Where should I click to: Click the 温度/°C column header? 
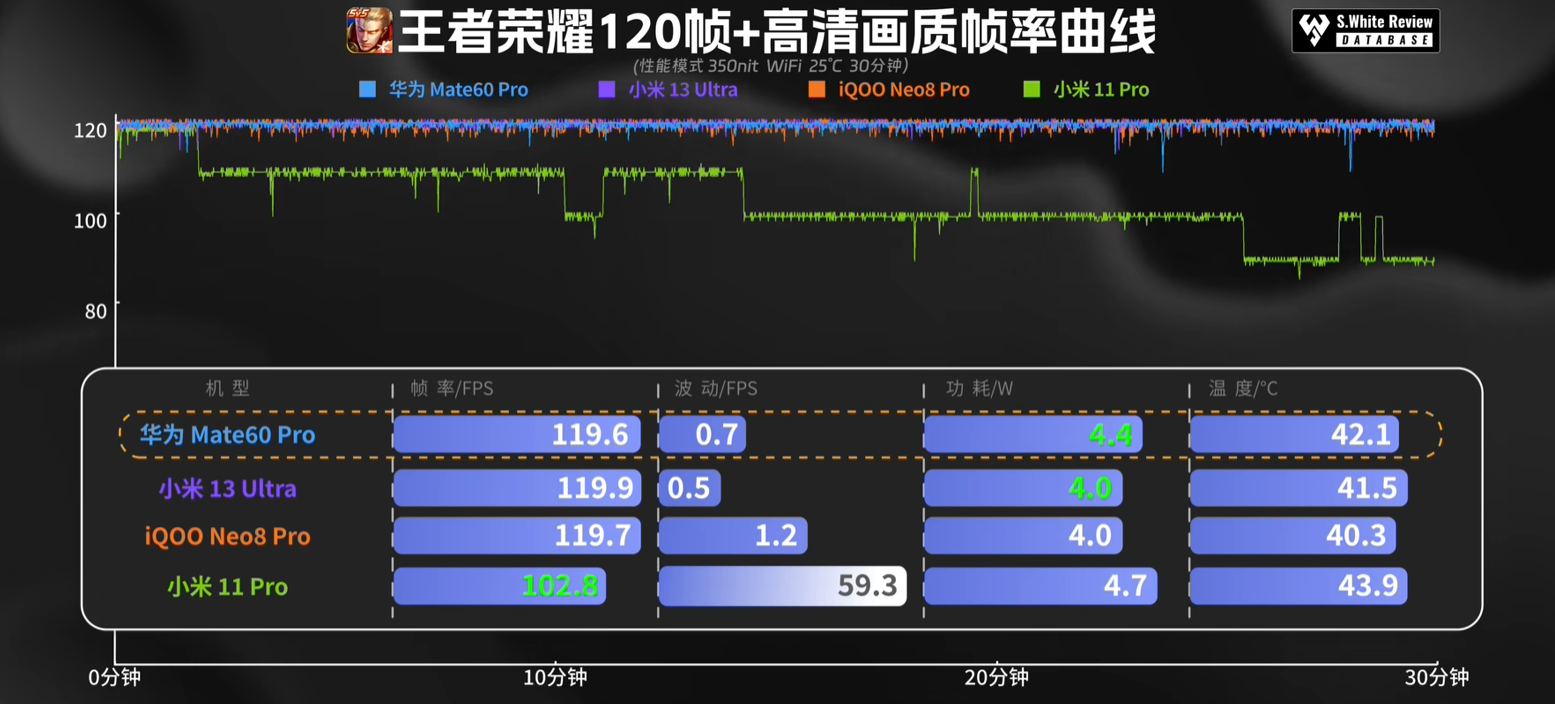(x=1243, y=388)
